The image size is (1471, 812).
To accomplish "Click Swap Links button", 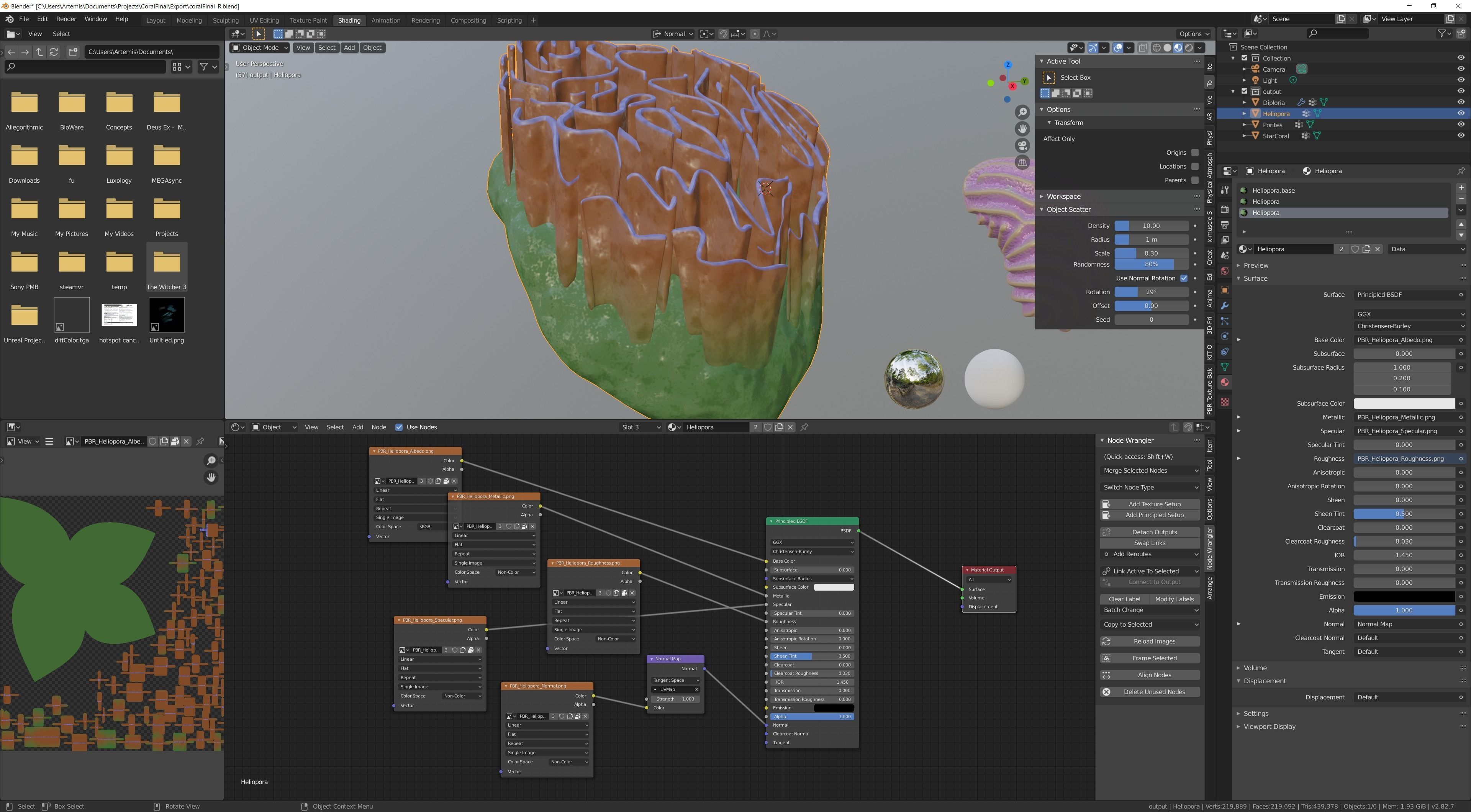I will 1150,543.
